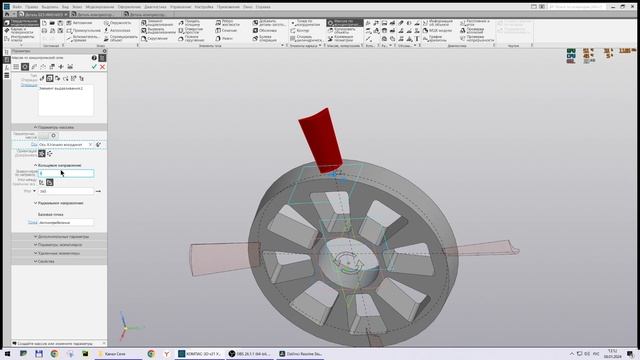The height and width of the screenshot is (360, 640).
Task: Confirm the pattern with green checkmark
Action: pyautogui.click(x=94, y=67)
